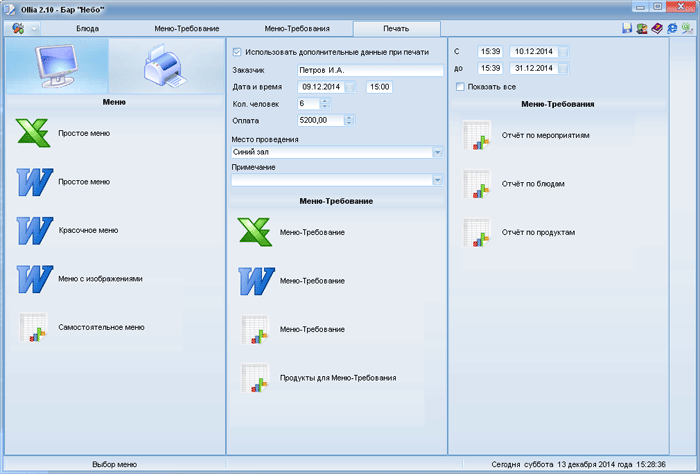
Task: Select the printer output icon
Action: click(x=166, y=66)
